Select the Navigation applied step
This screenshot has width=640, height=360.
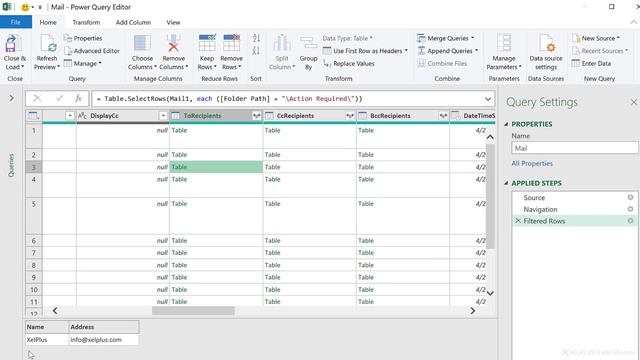coord(575,209)
